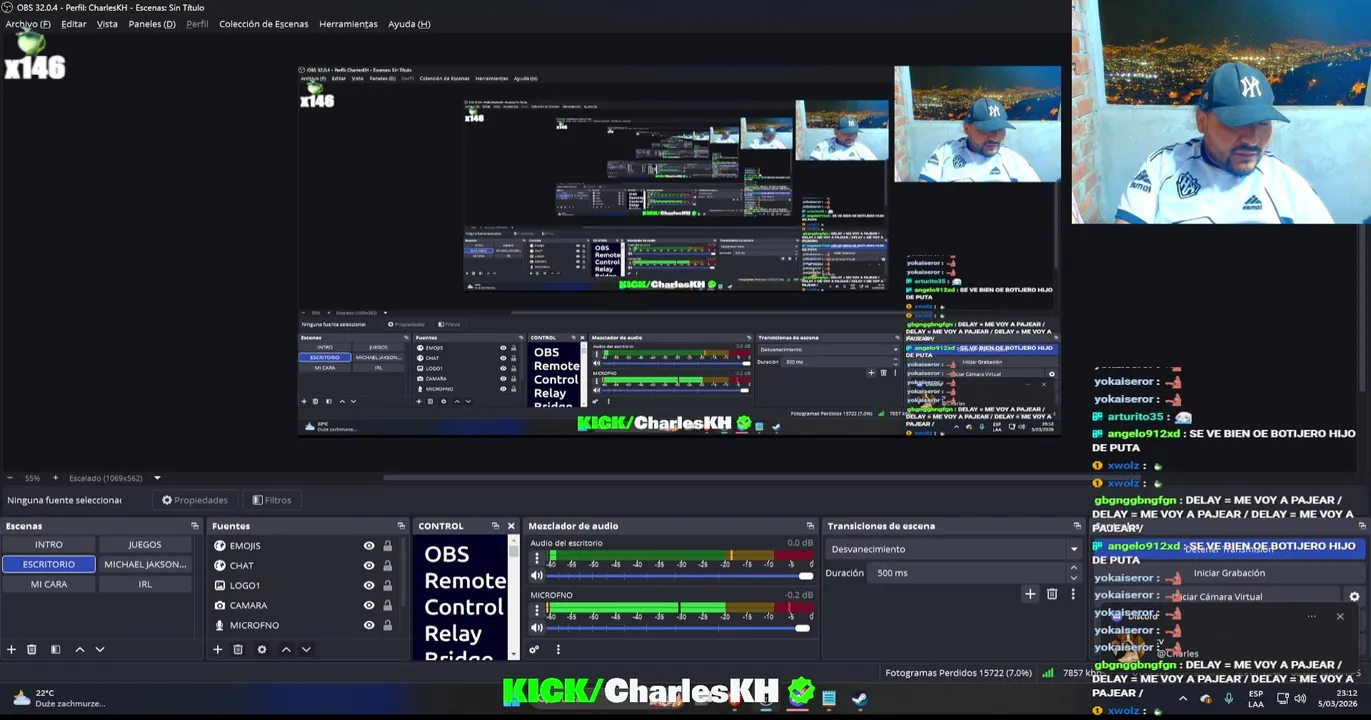Move scene down in Escenas toolbar

[100, 649]
